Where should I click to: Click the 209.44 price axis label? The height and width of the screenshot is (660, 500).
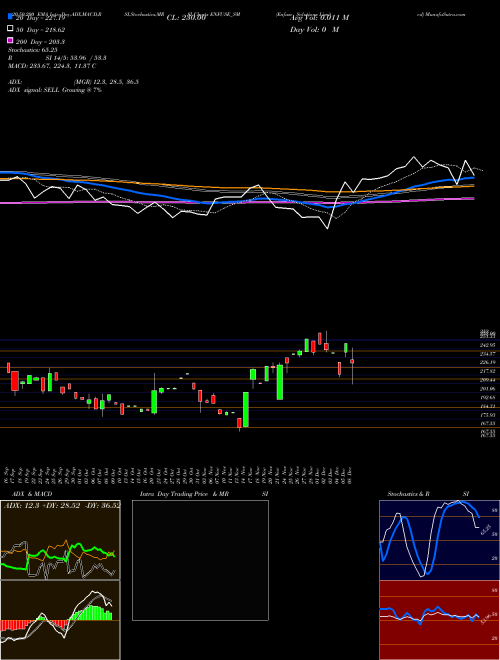click(487, 380)
